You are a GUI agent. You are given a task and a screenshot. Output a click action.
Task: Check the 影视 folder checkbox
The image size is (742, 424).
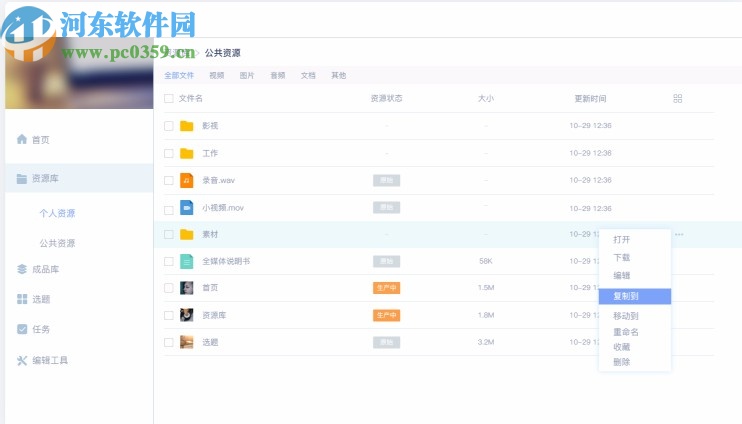coord(168,126)
